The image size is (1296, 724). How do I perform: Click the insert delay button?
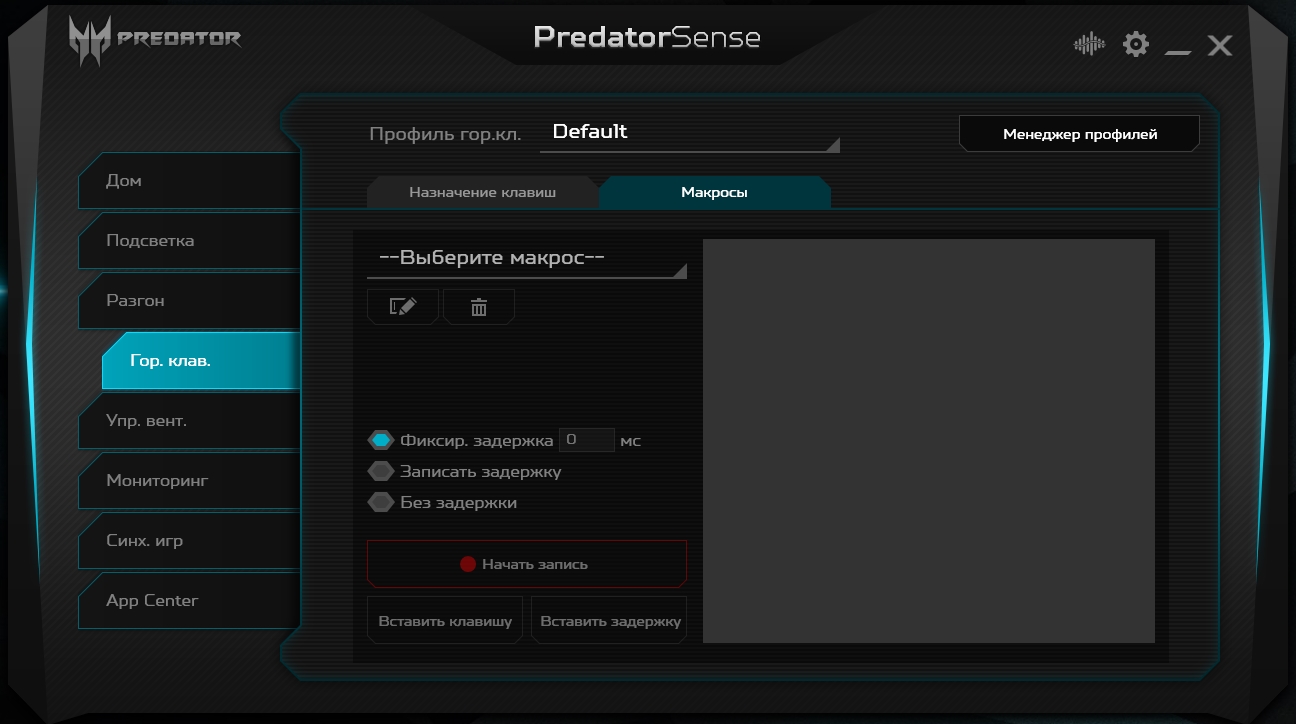click(x=610, y=621)
